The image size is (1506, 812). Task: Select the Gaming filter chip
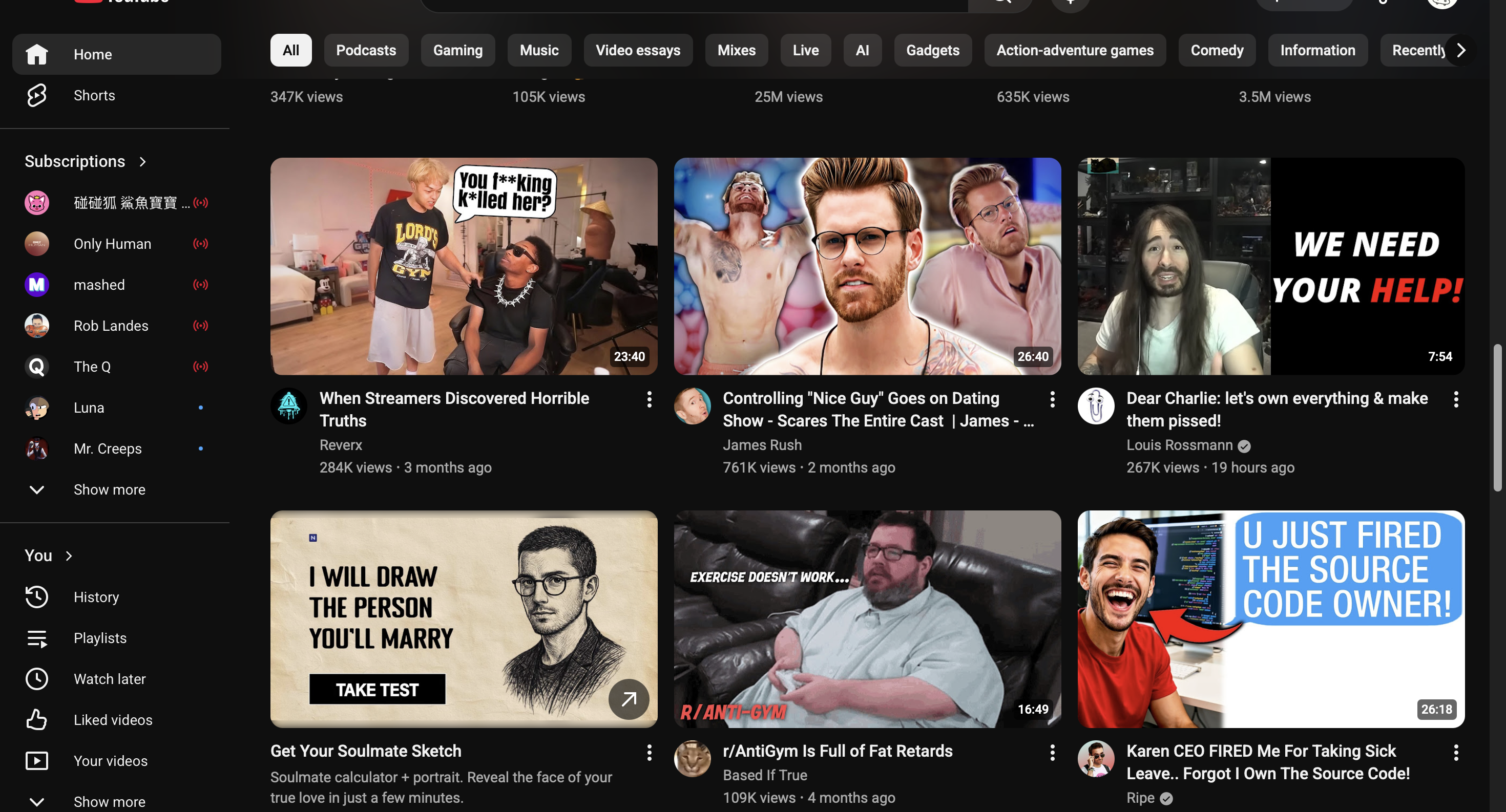[x=458, y=50]
